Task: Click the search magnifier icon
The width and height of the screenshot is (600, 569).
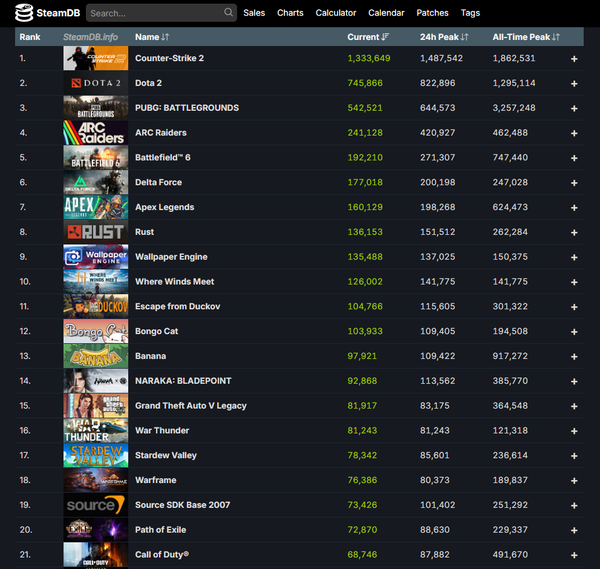Action: click(x=229, y=13)
